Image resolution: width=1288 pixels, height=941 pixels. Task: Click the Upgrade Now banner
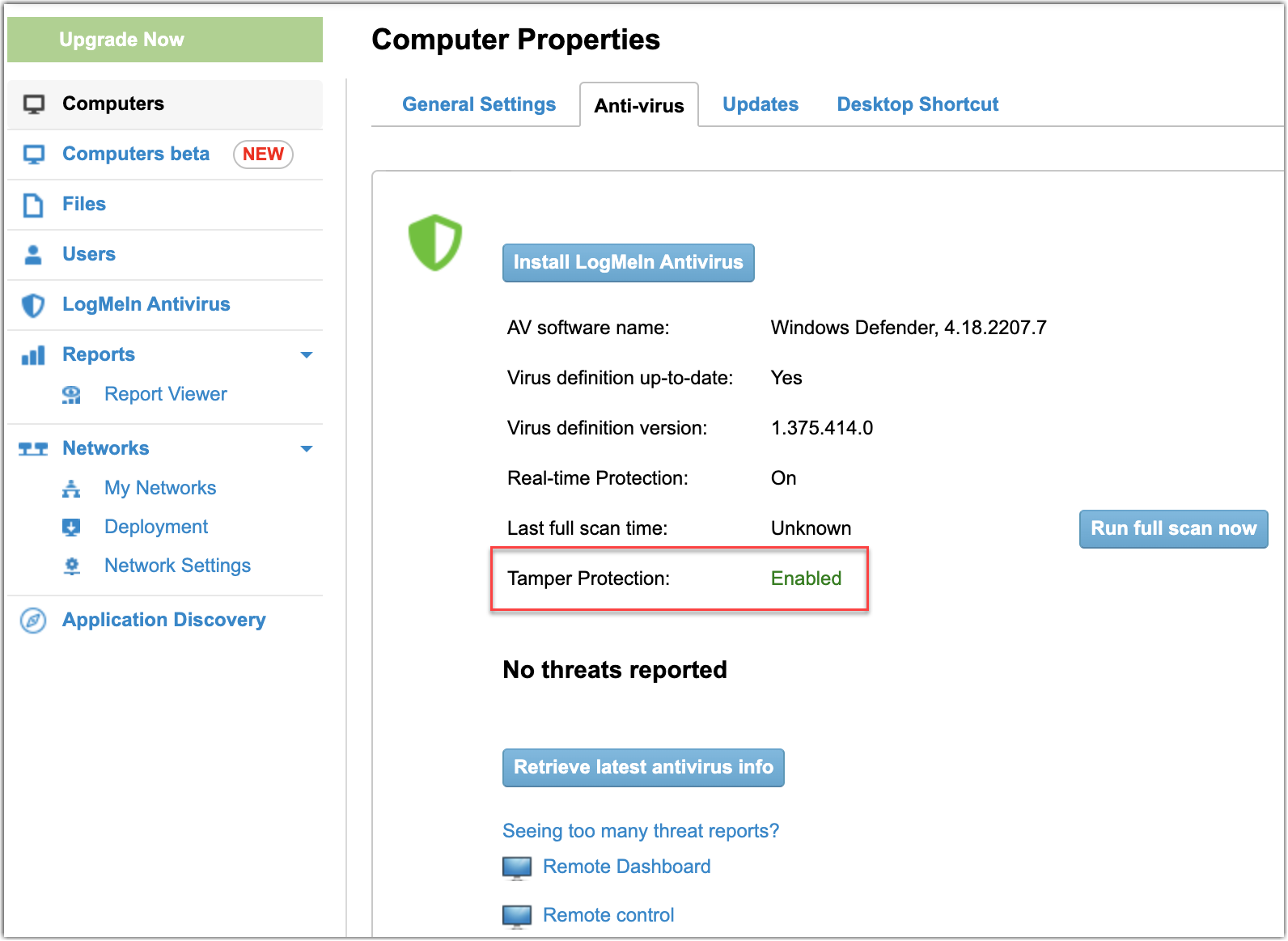(165, 40)
